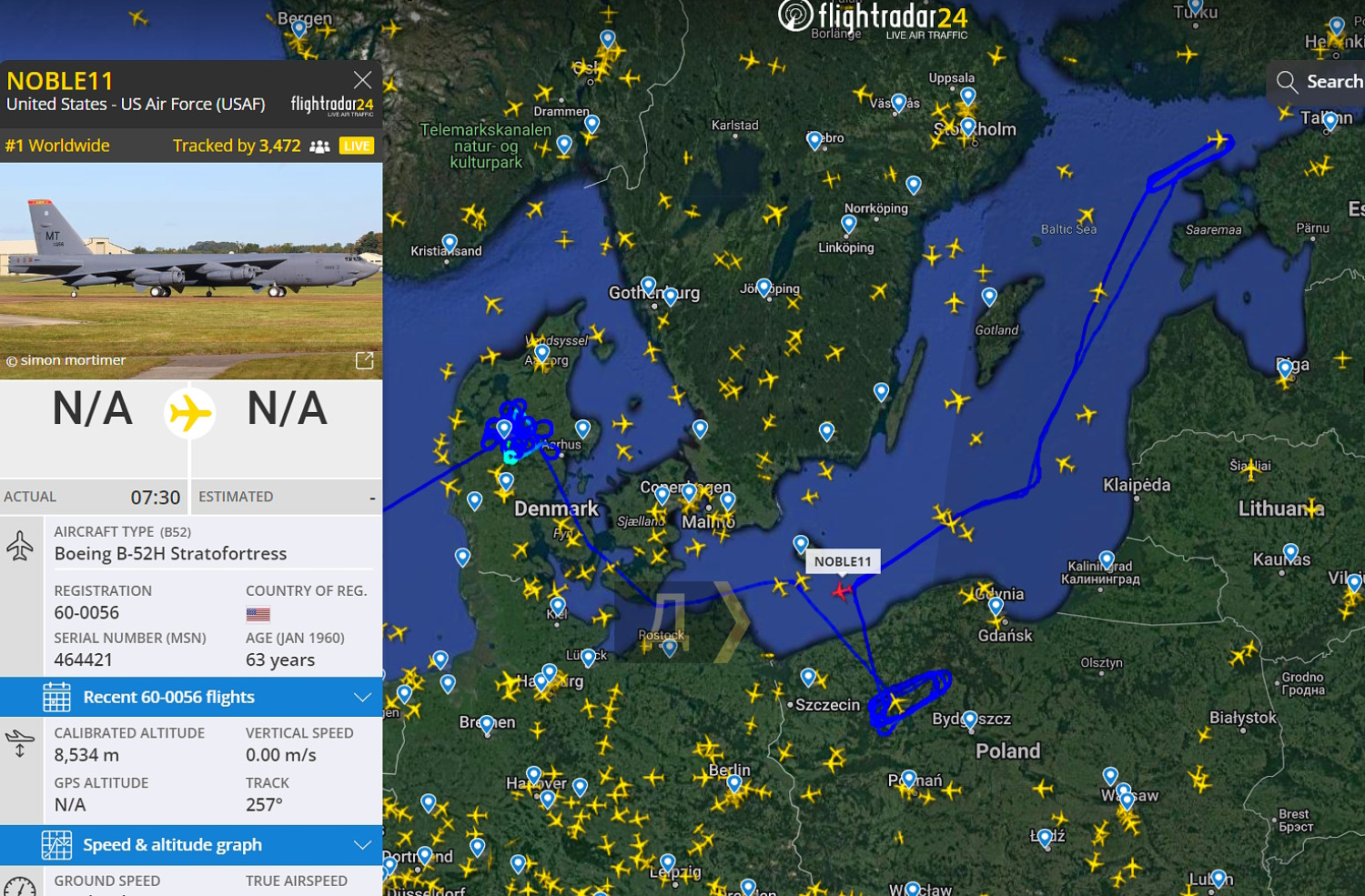Click the yellow plane route icon
1365x896 pixels.
pyautogui.click(x=189, y=413)
